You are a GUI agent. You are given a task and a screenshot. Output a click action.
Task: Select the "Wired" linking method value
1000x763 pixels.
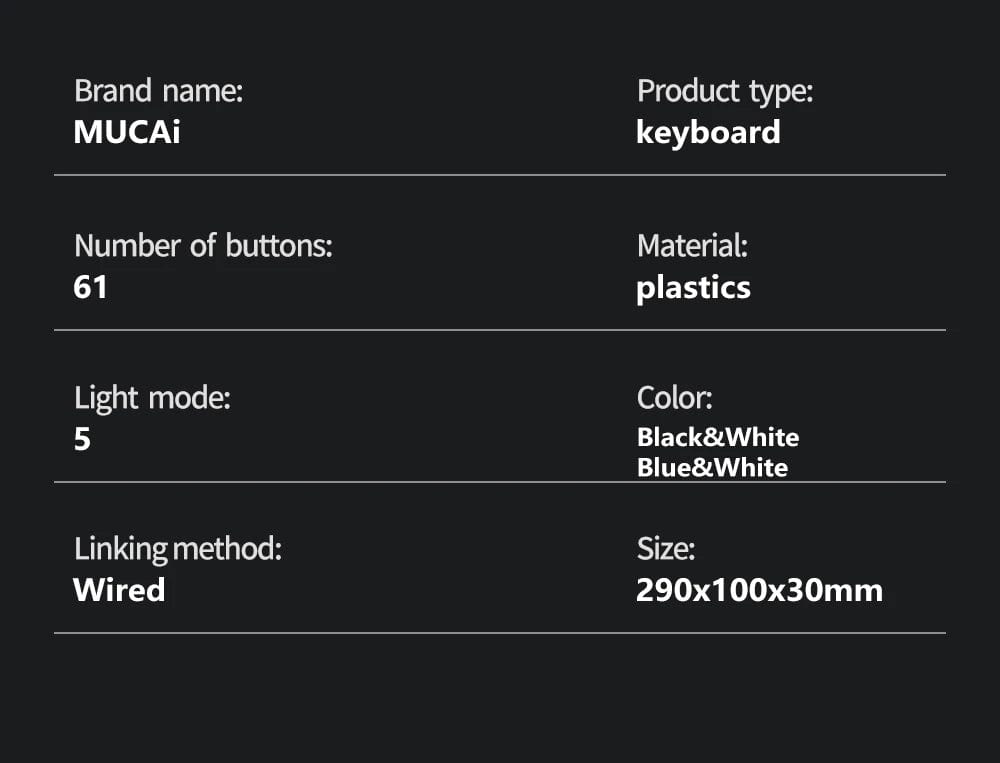[x=119, y=590]
